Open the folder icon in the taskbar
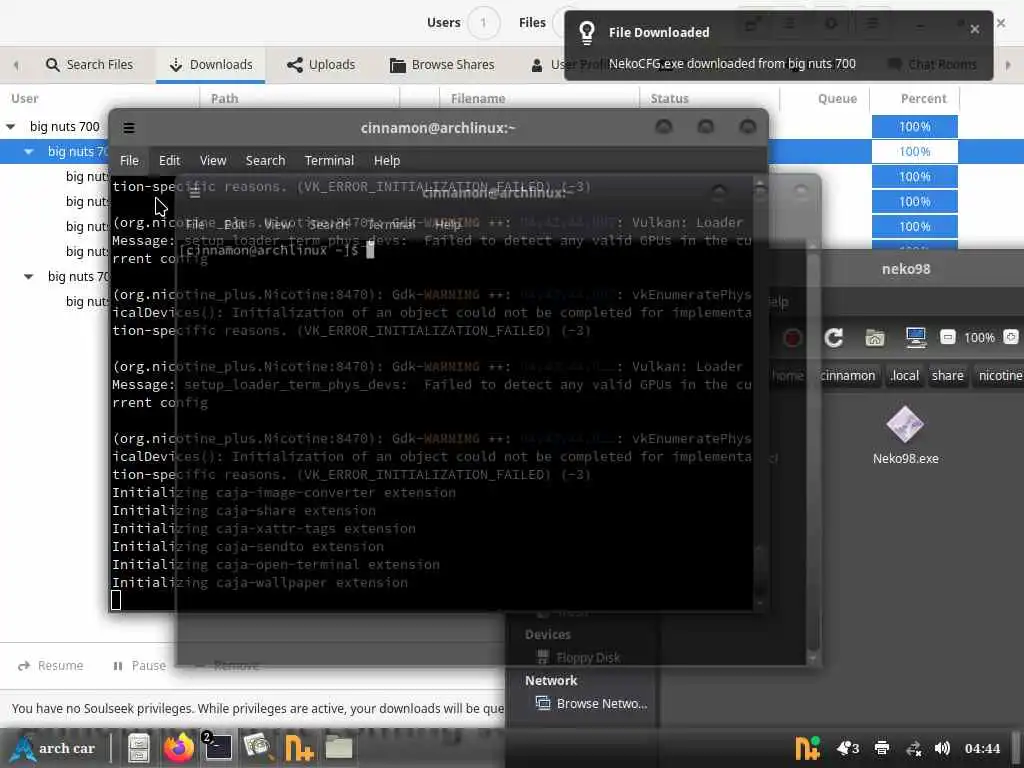 coord(339,748)
